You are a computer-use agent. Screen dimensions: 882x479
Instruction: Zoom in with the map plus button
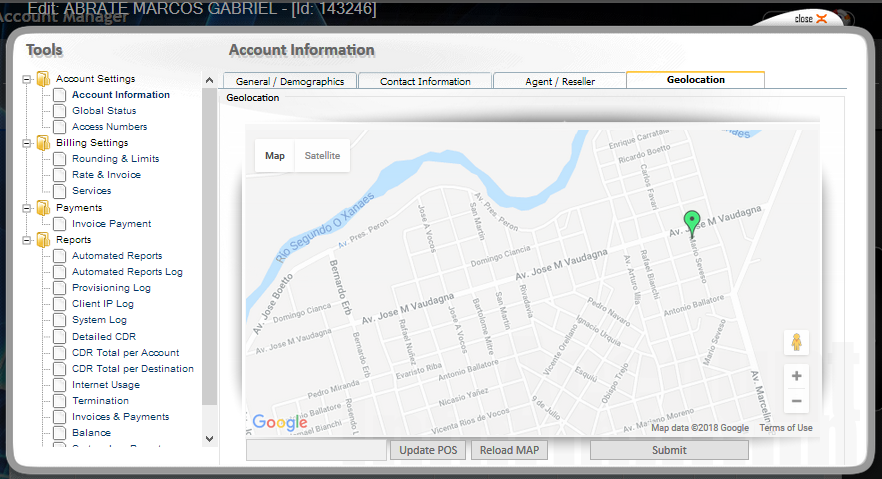pos(796,376)
